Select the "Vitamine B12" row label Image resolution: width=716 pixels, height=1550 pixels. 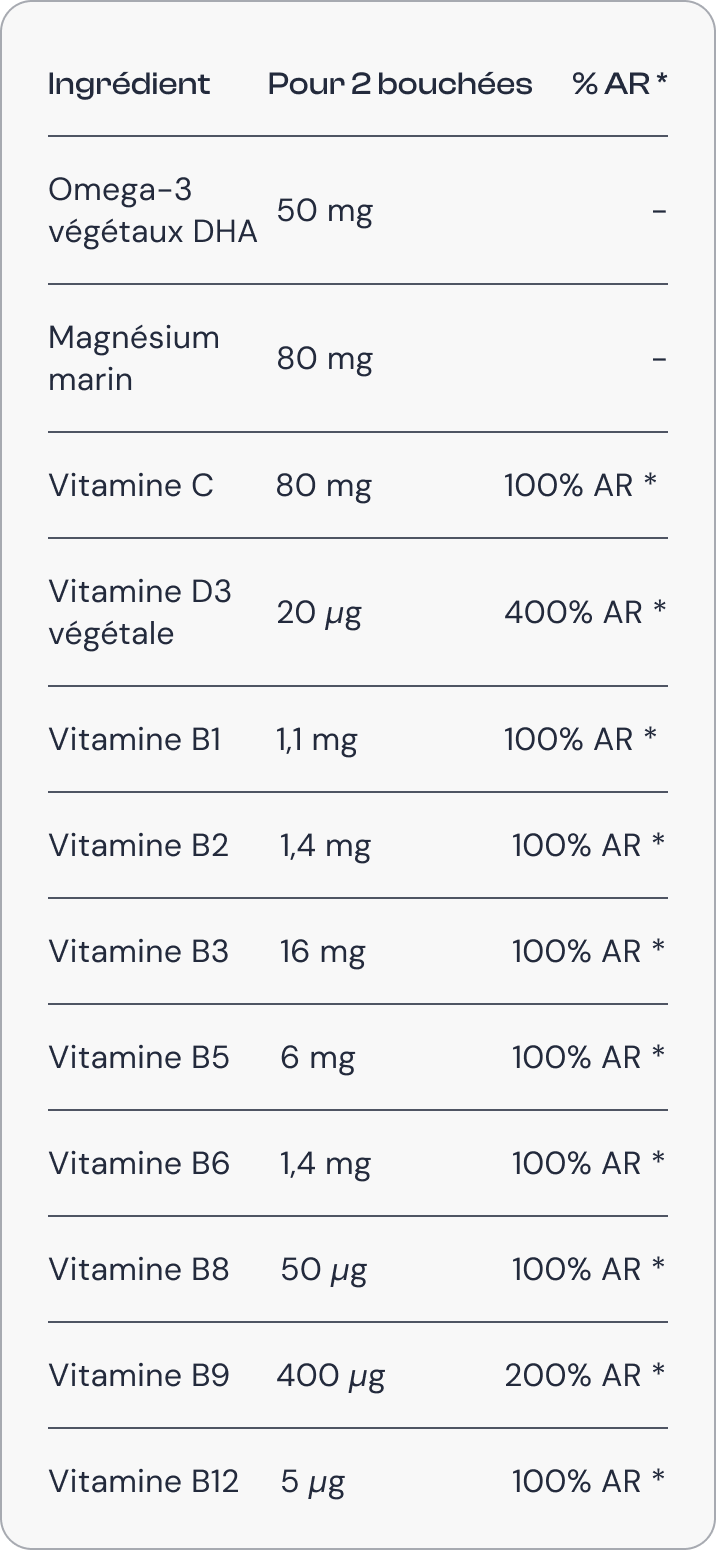click(x=143, y=1481)
